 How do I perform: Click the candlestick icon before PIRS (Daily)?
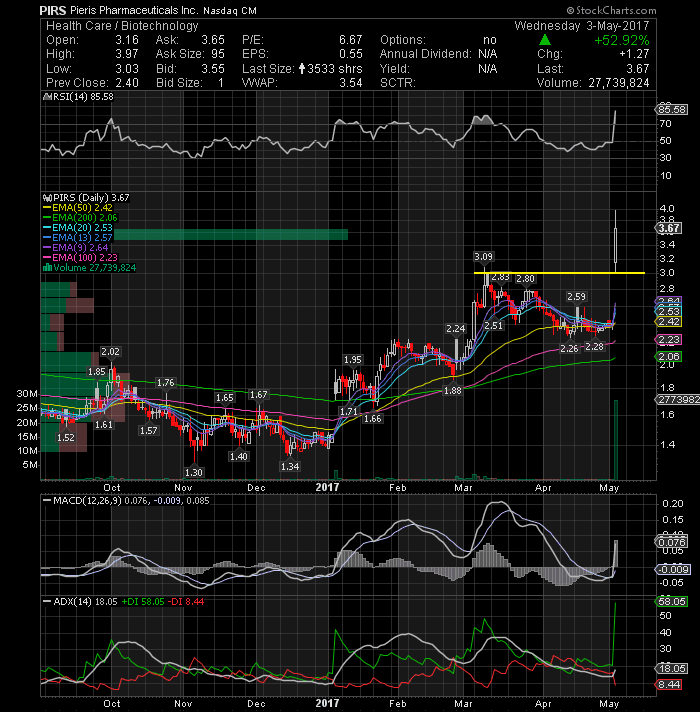click(47, 198)
